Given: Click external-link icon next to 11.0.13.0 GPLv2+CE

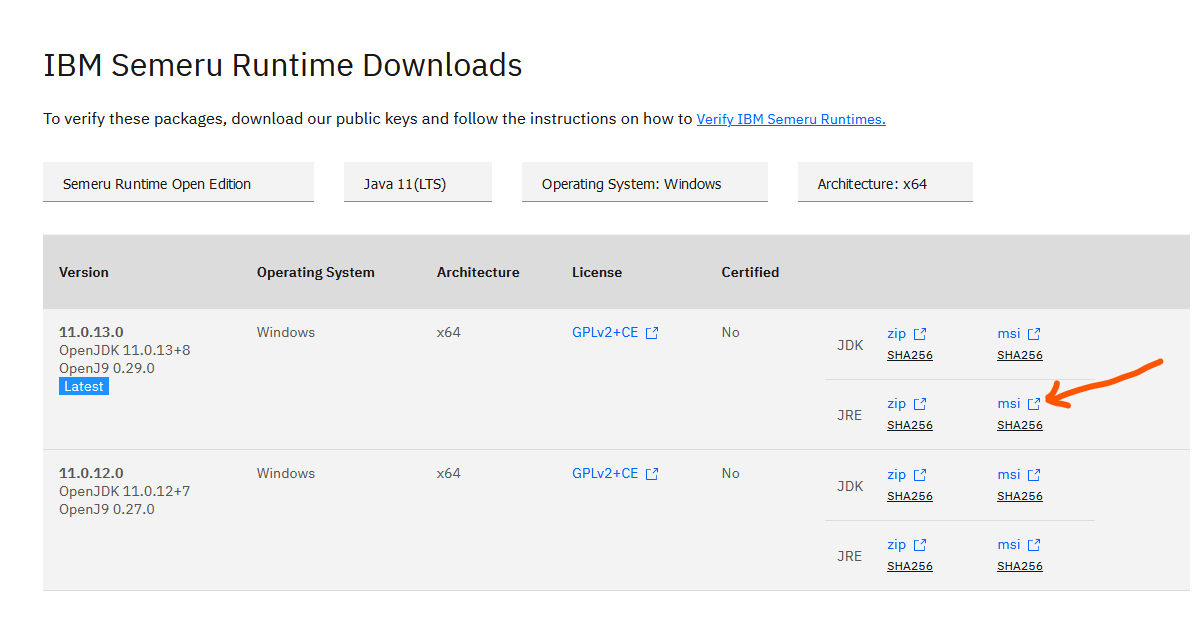Looking at the screenshot, I should (652, 333).
